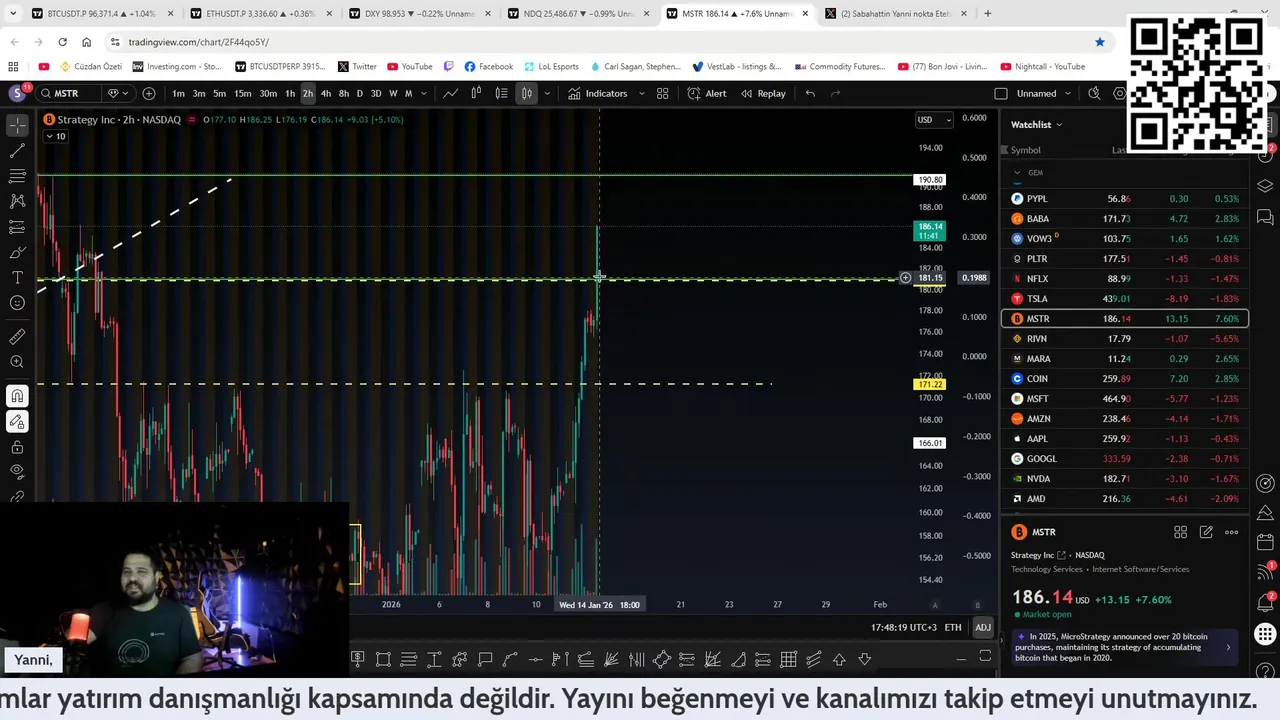The image size is (1280, 720).
Task: Open the USD currency dropdown
Action: (933, 120)
